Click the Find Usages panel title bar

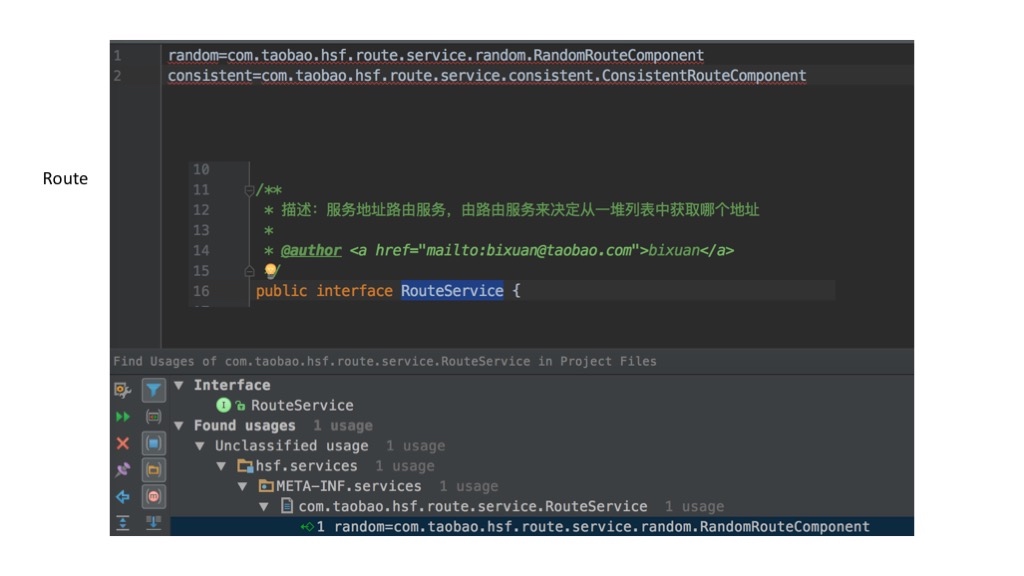pos(512,361)
